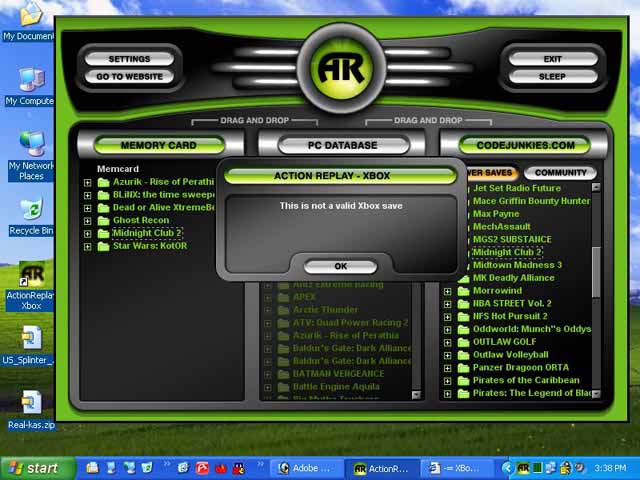This screenshot has width=640, height=480.
Task: Click the GO TO WEBSITE button
Action: [x=129, y=76]
